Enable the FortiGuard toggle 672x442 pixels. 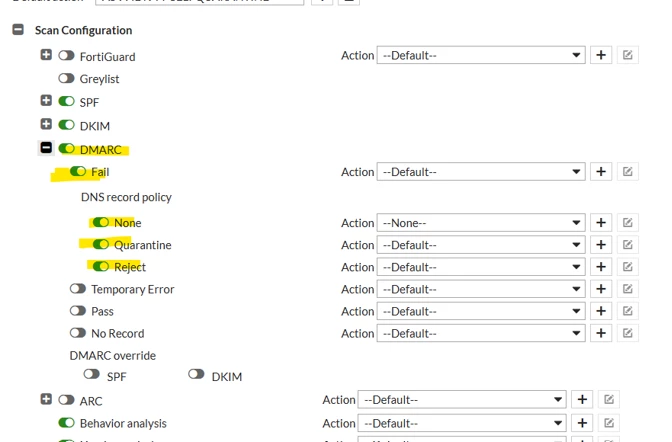pos(66,55)
